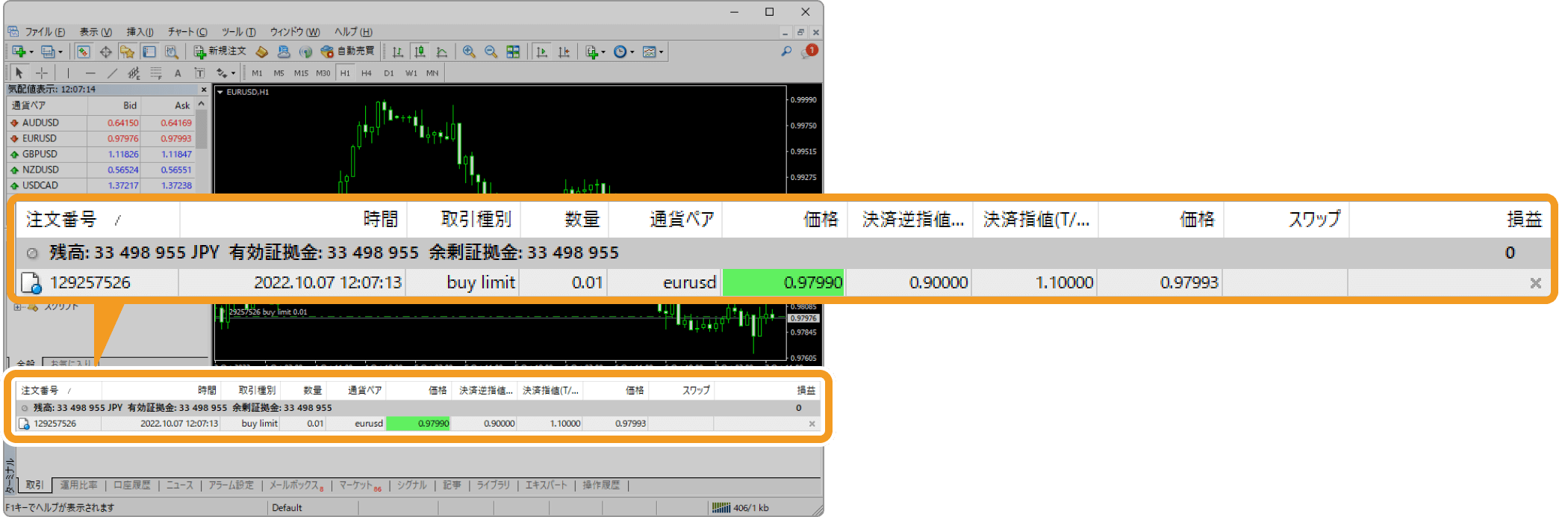Select the text label tool

click(199, 72)
